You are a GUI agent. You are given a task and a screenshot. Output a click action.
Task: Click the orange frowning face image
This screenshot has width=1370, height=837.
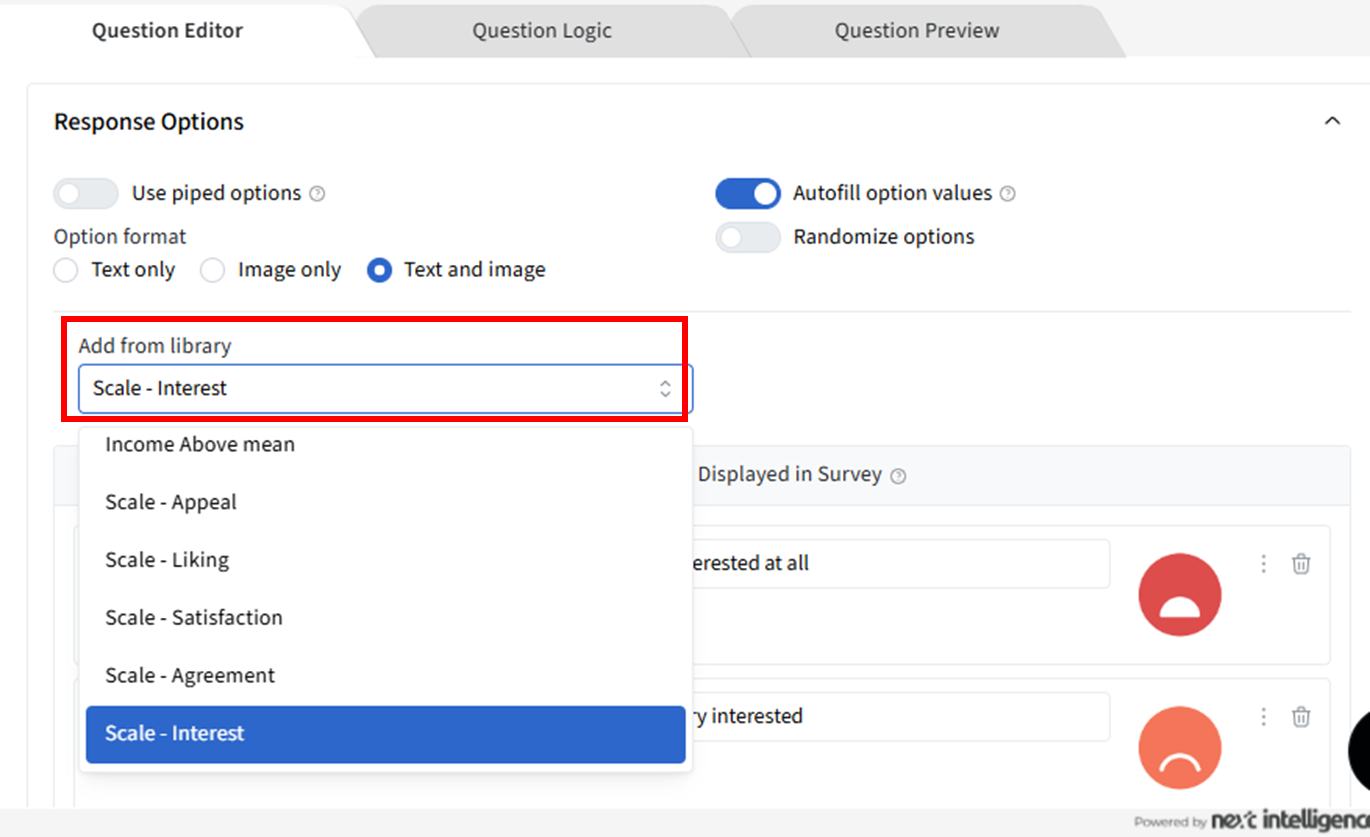tap(1179, 748)
